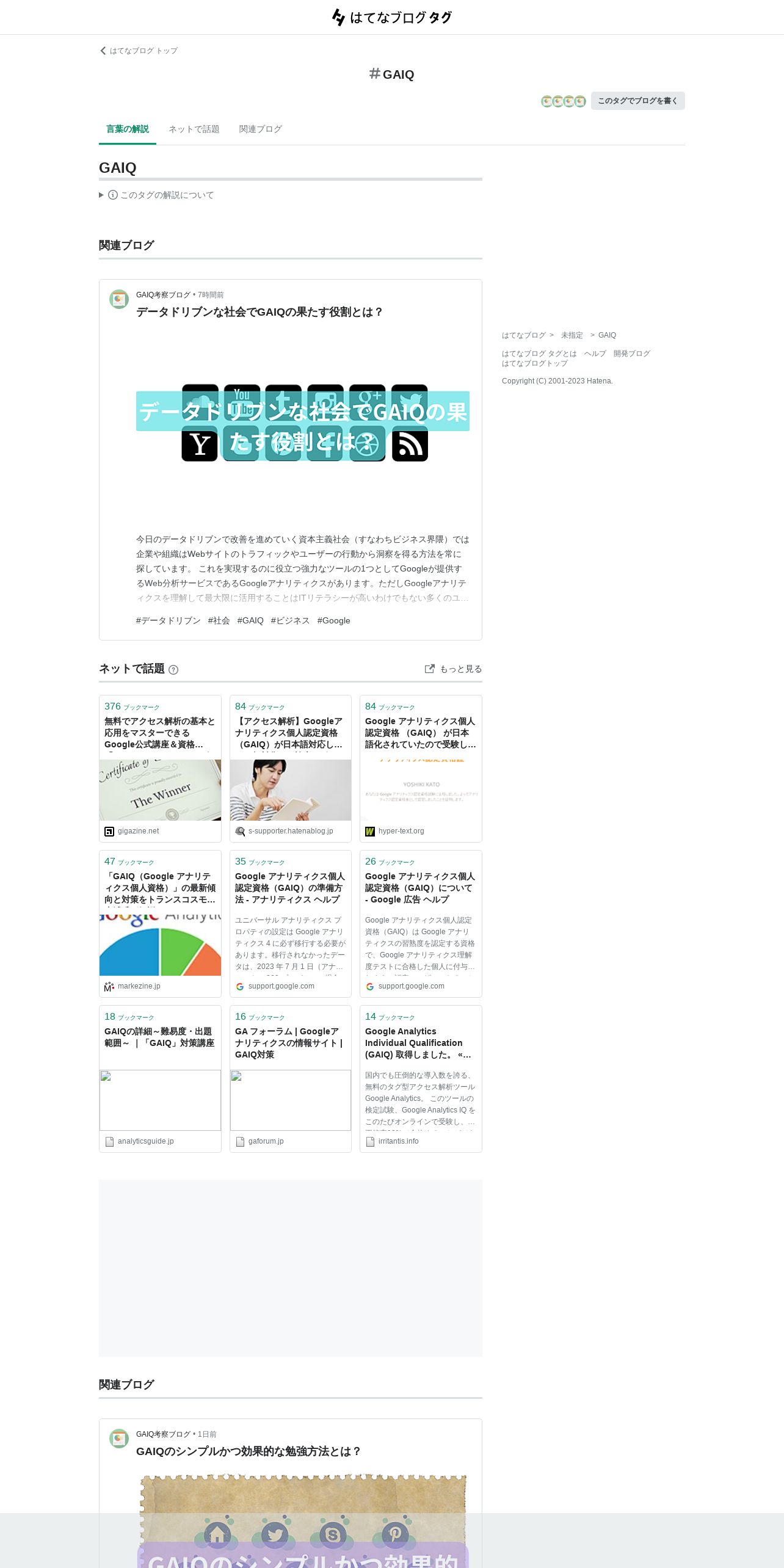Image resolution: width=784 pixels, height=1568 pixels.
Task: Open GA フォーラム article title
Action: coord(289,1043)
